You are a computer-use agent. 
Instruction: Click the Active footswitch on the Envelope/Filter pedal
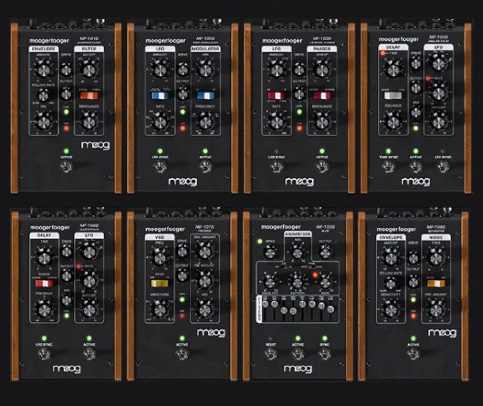(x=66, y=167)
